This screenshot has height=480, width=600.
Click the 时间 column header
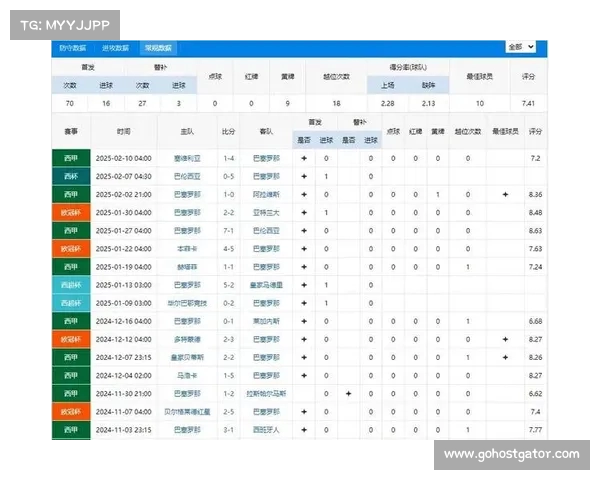point(124,131)
